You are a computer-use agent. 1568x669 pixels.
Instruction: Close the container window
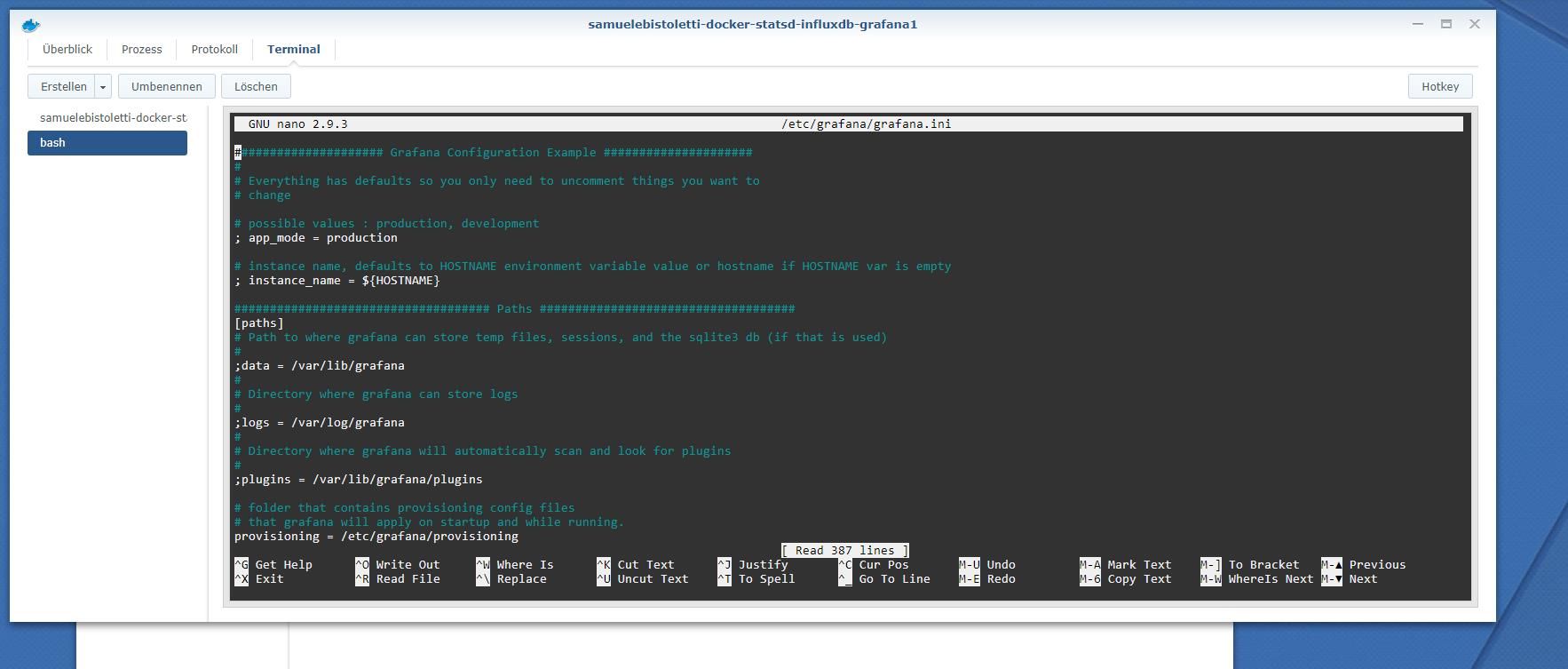[1475, 24]
